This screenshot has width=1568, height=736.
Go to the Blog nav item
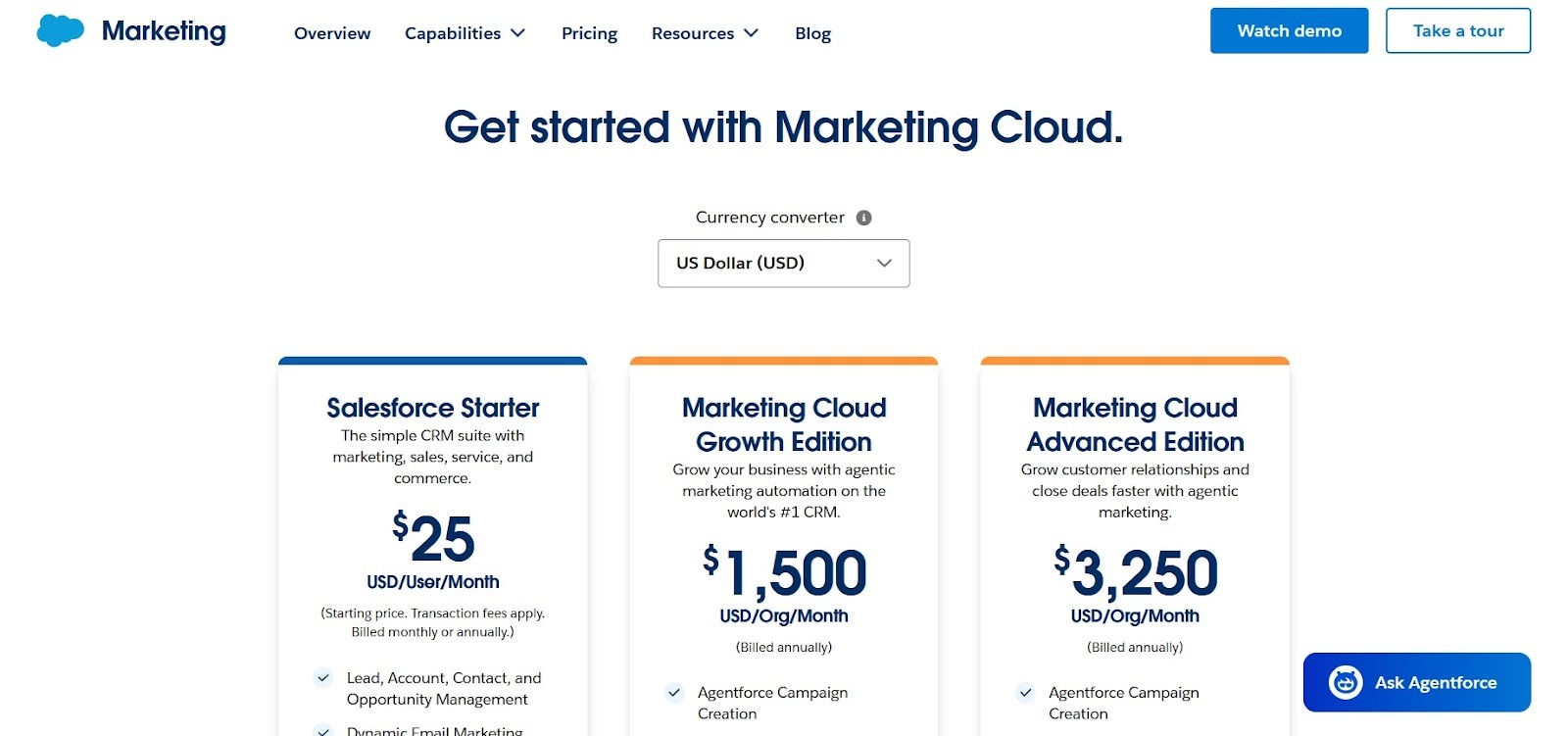tap(812, 33)
